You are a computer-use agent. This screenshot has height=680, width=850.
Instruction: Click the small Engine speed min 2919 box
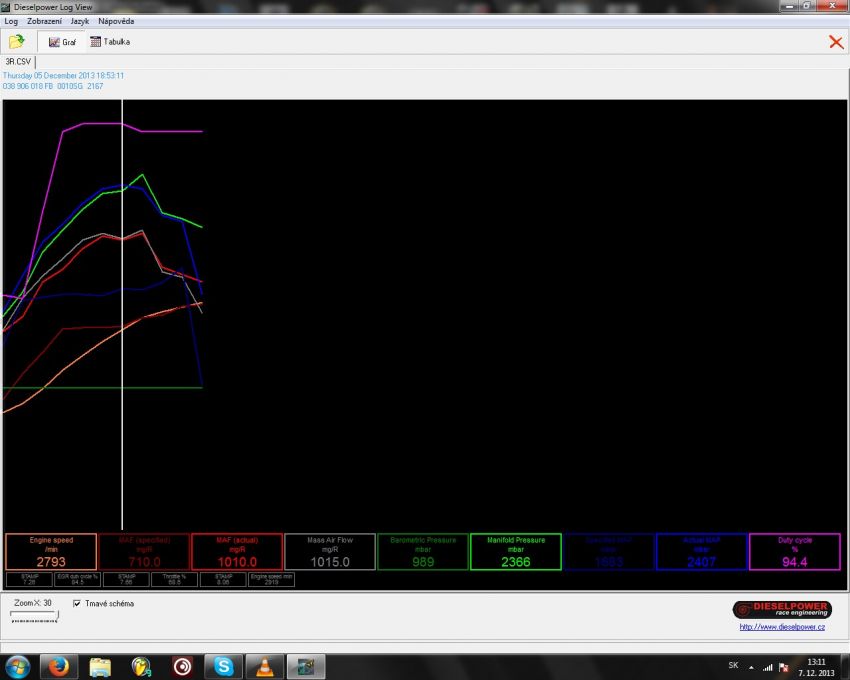pos(272,579)
